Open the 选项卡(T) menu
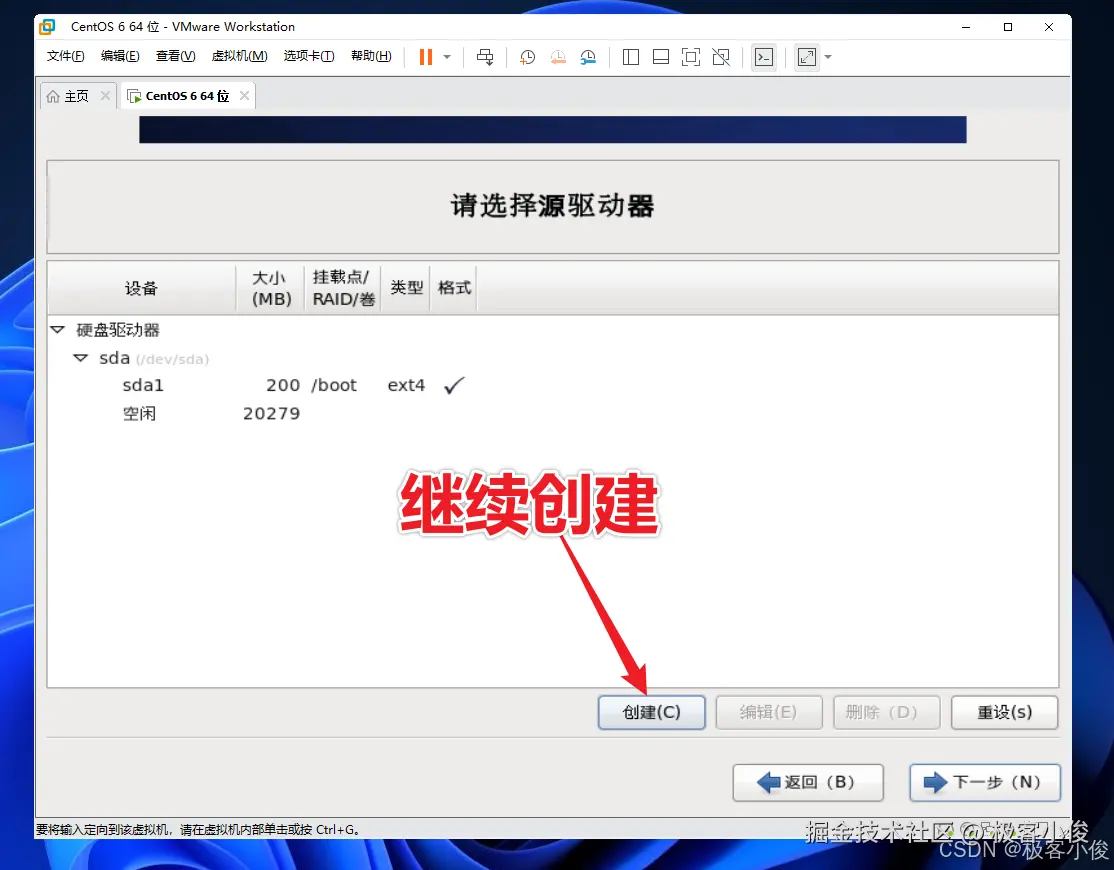 309,56
